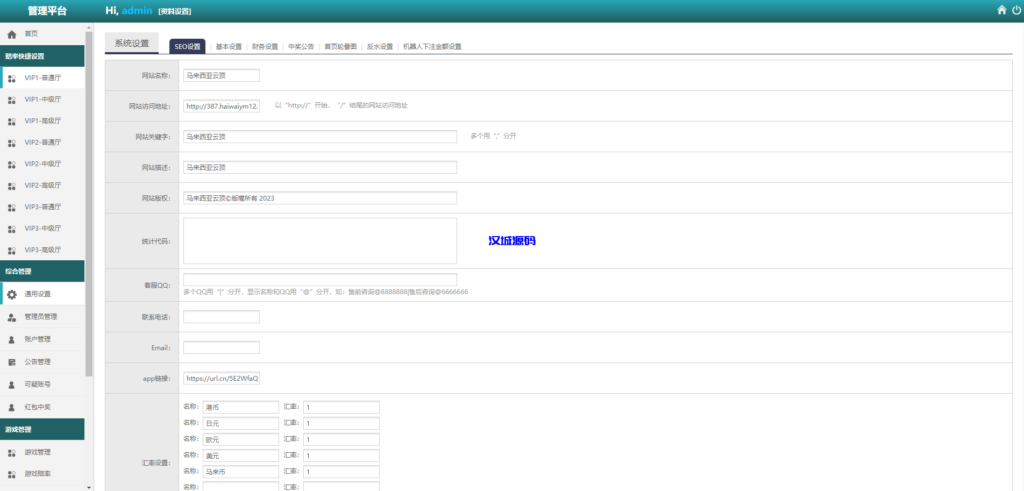Open the 财务设置 tab
The image size is (1024, 491).
click(265, 47)
